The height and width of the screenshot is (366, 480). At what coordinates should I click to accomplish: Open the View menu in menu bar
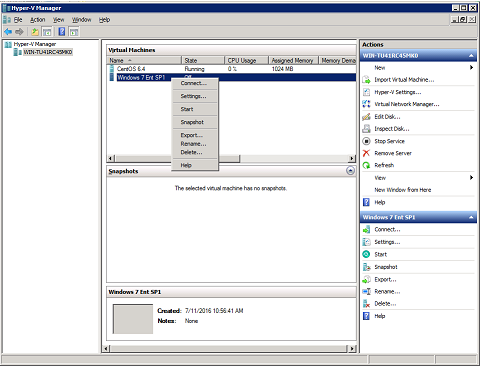pos(58,20)
